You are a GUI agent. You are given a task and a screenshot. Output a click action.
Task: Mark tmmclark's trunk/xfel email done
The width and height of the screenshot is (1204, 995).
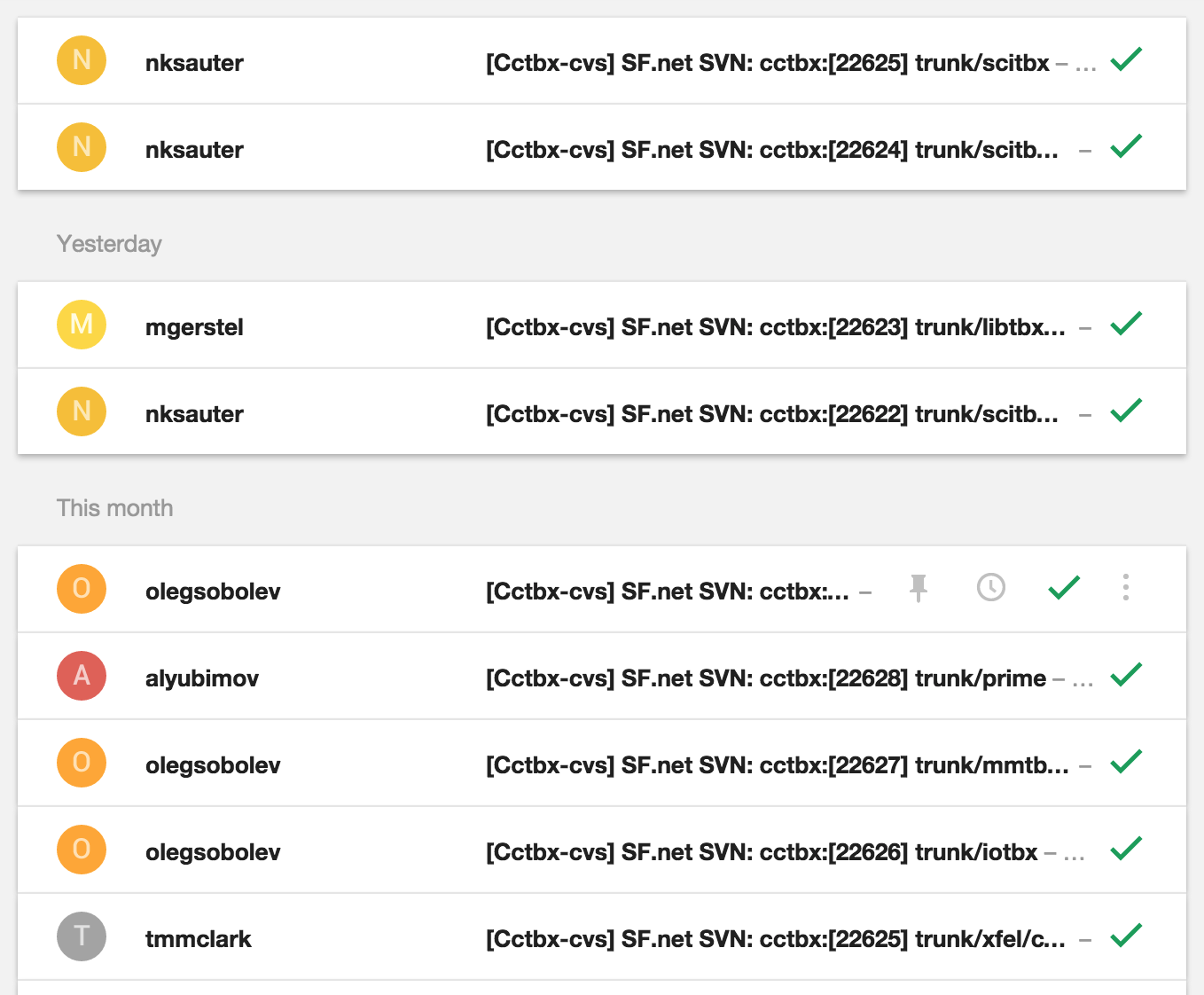tap(1126, 936)
